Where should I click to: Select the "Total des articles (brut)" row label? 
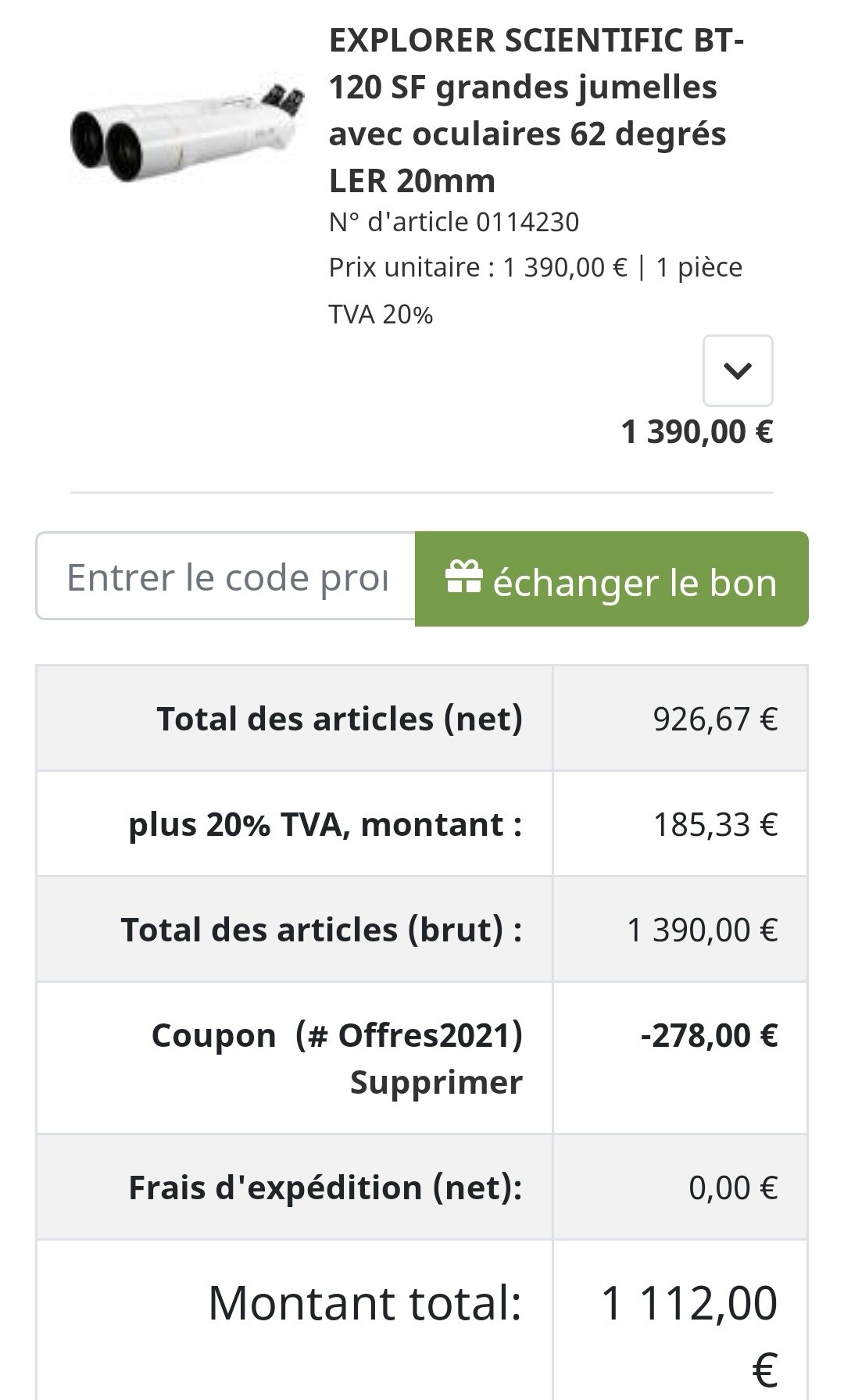[x=321, y=930]
